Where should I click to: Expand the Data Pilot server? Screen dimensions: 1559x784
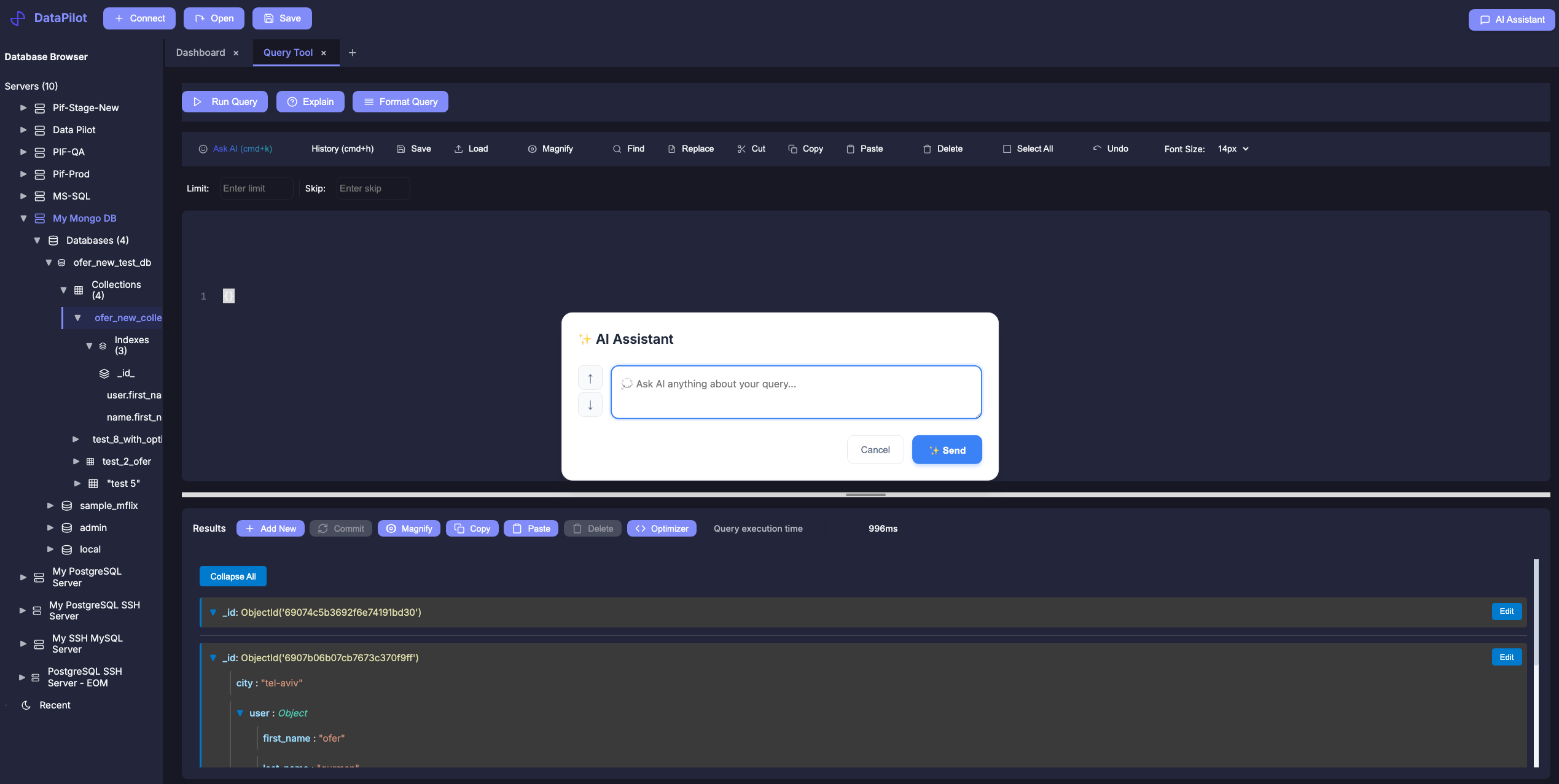[x=23, y=130]
